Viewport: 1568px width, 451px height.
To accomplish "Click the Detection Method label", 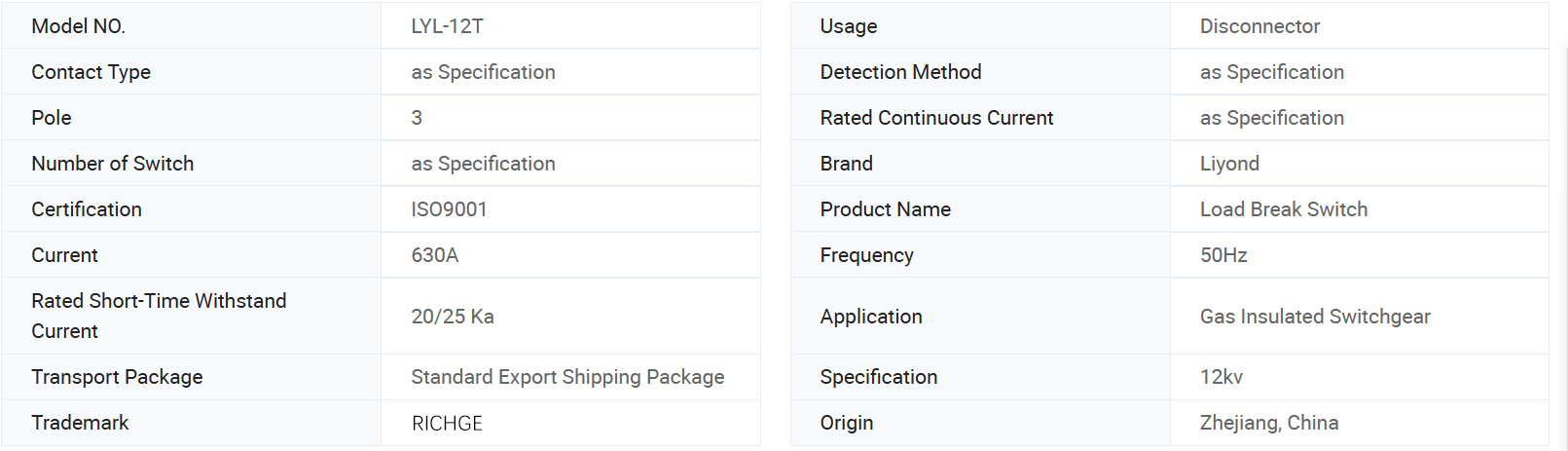I will [900, 72].
